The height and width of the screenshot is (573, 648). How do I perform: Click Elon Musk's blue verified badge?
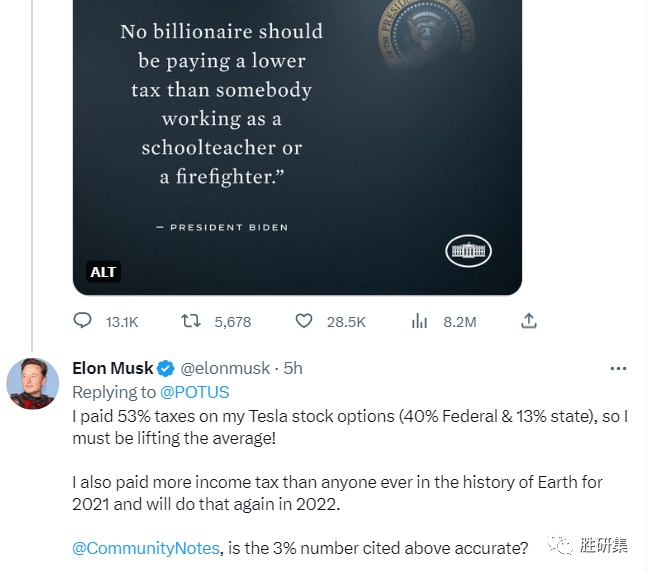[x=166, y=368]
